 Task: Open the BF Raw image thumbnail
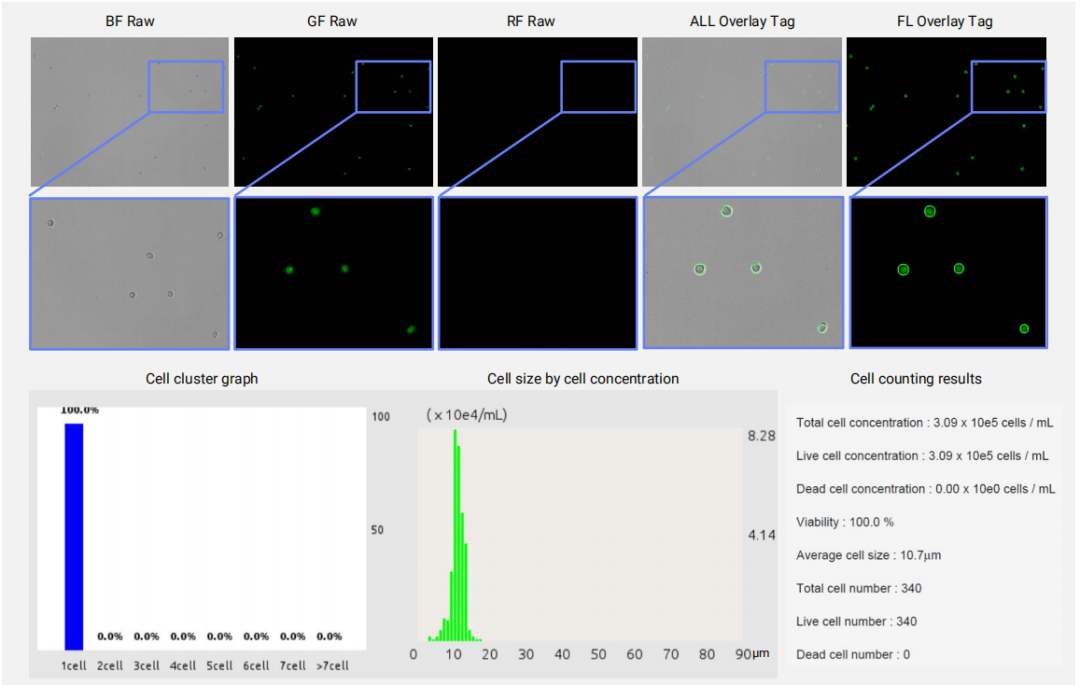pyautogui.click(x=129, y=112)
